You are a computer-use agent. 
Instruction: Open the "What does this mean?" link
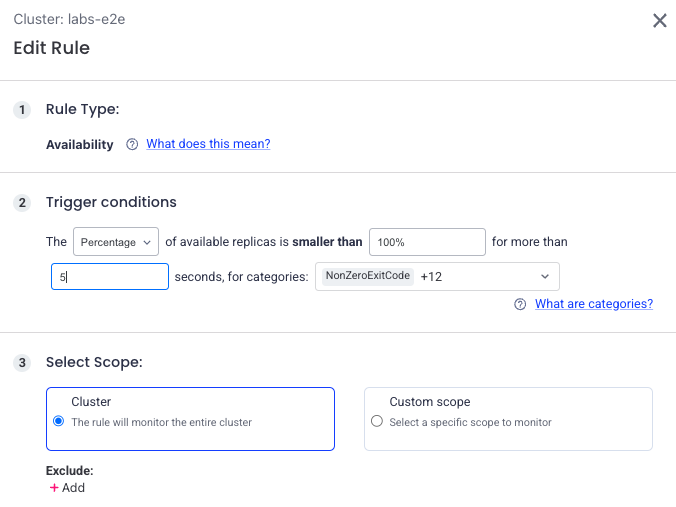(208, 144)
